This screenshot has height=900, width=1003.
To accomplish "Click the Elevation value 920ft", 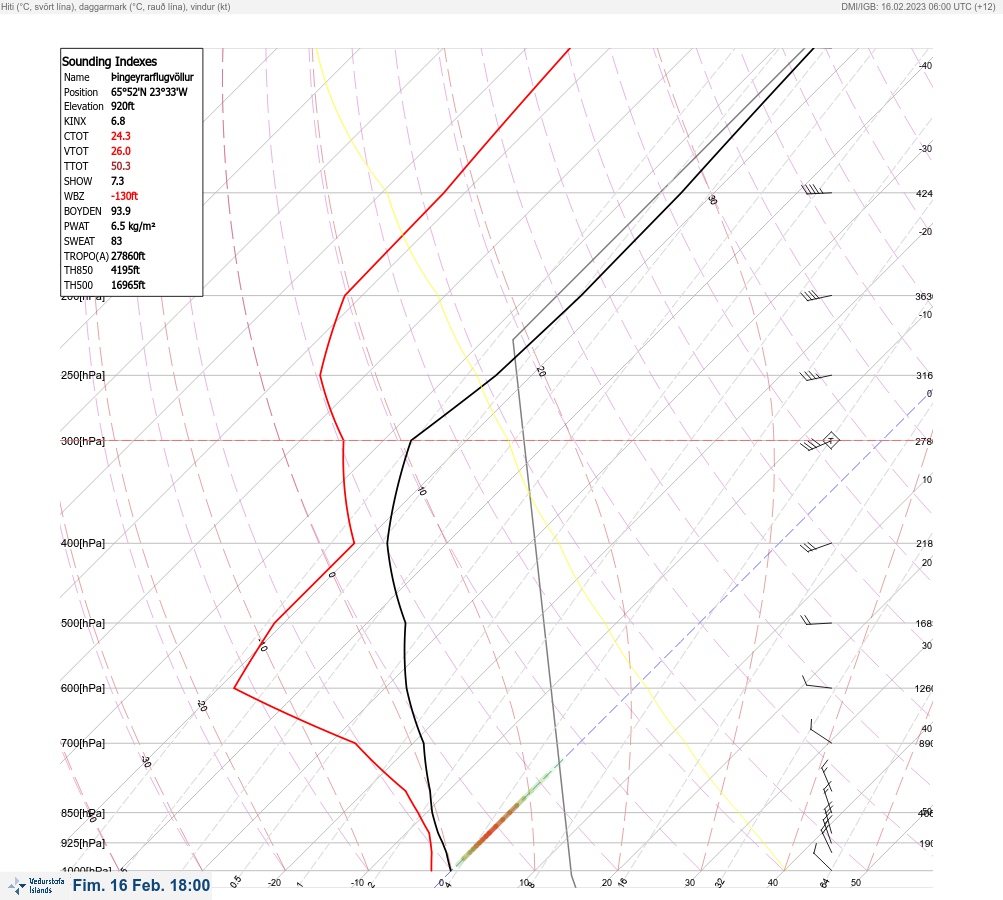I will (123, 106).
